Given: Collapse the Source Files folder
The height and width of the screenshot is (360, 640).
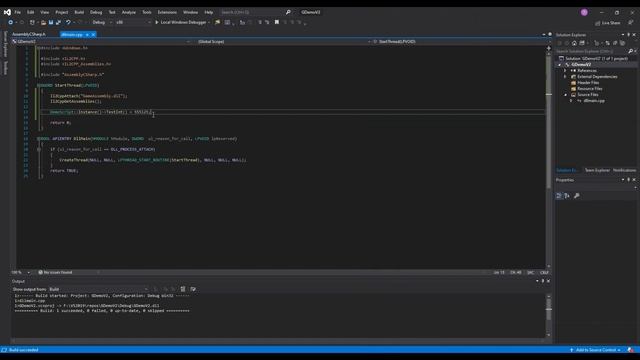Looking at the screenshot, I should point(565,95).
